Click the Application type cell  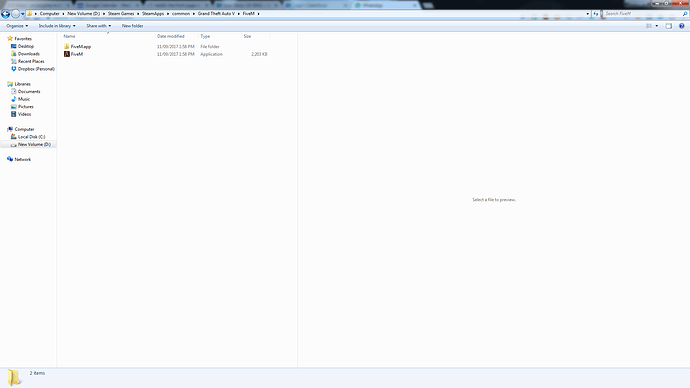[x=212, y=54]
